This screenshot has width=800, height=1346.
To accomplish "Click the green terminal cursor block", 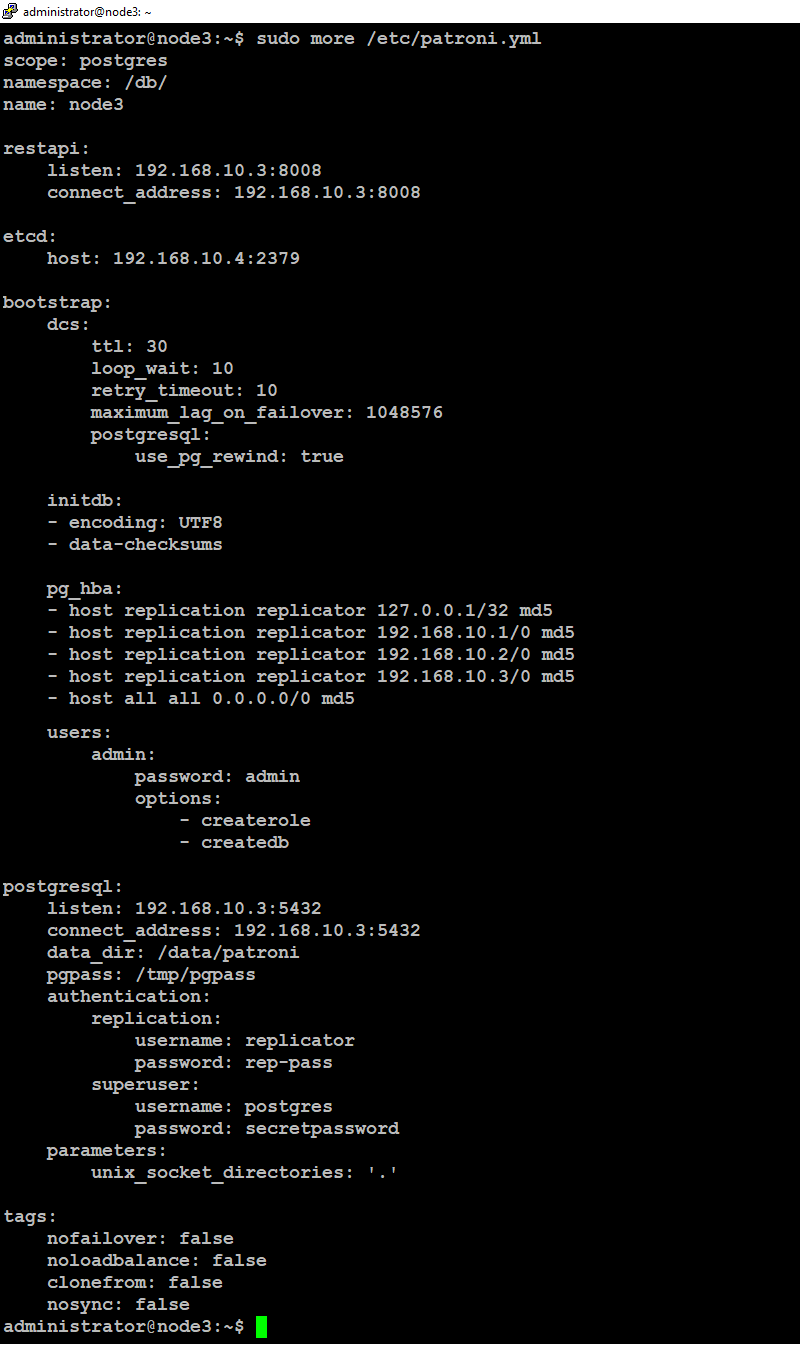I will tap(261, 1327).
